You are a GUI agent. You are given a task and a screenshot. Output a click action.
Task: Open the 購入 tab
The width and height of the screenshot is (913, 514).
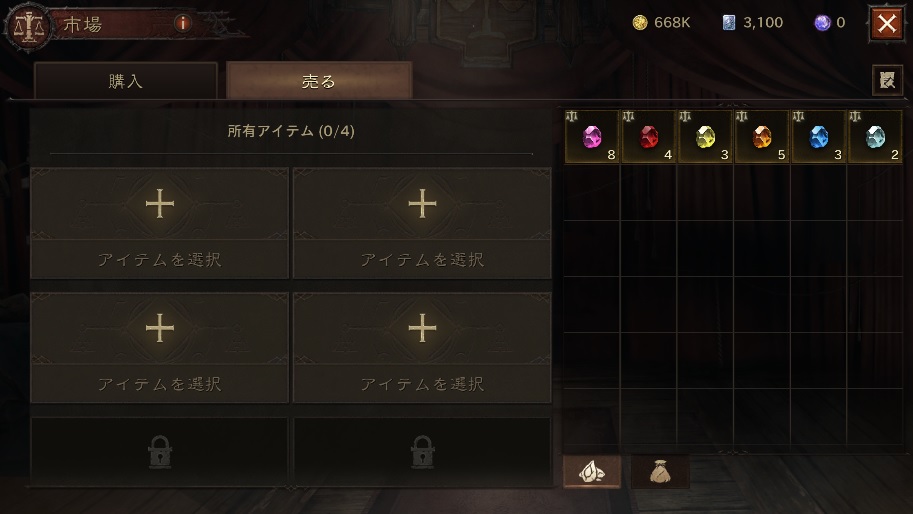click(126, 81)
